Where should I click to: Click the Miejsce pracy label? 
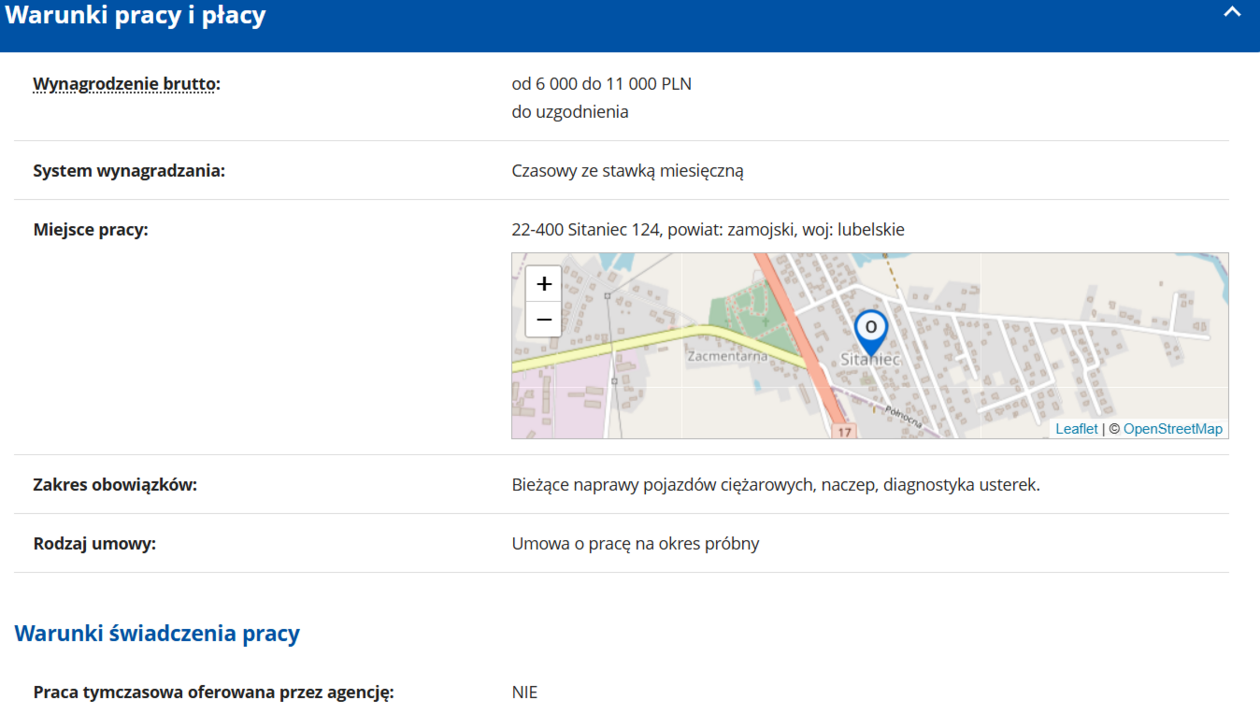tap(90, 230)
